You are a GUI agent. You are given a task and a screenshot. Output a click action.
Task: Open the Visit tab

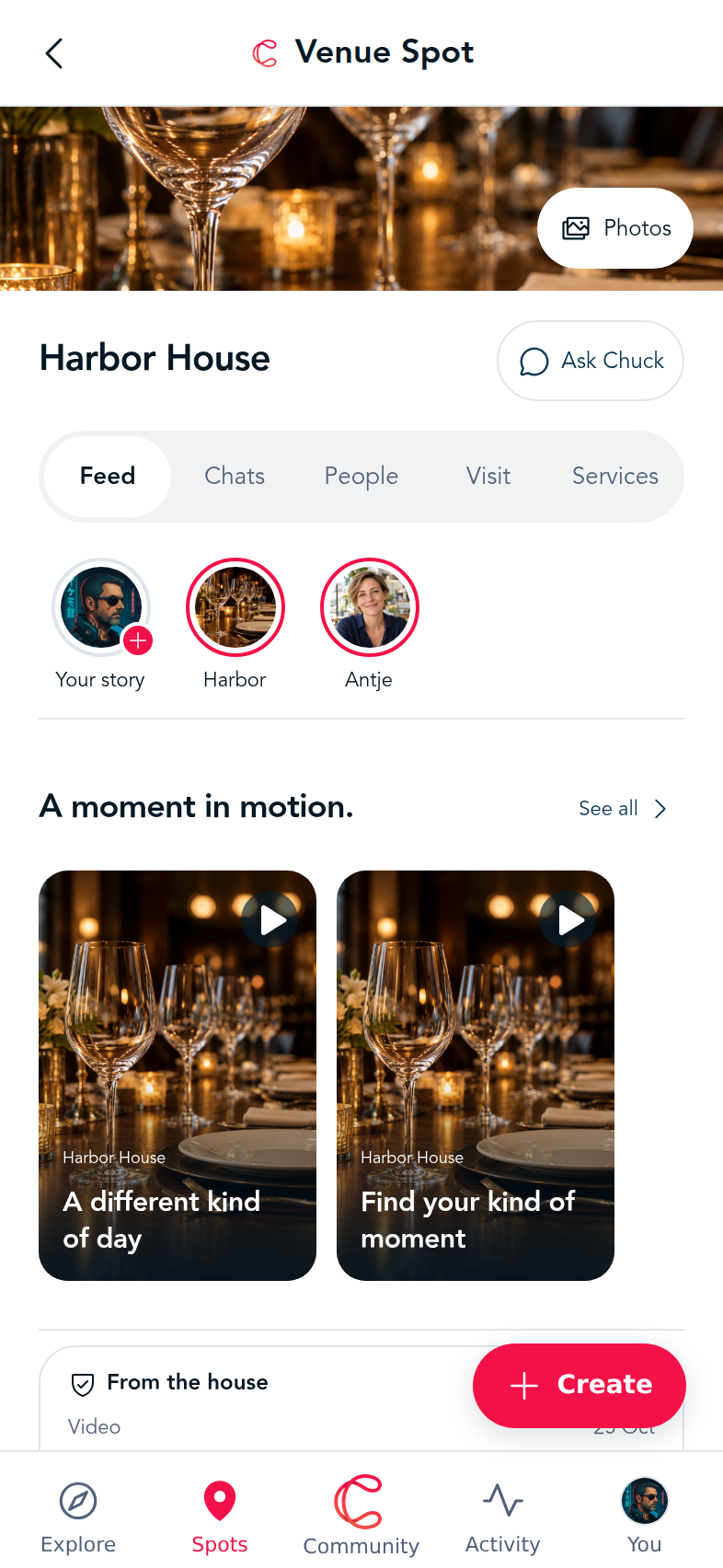(x=488, y=476)
